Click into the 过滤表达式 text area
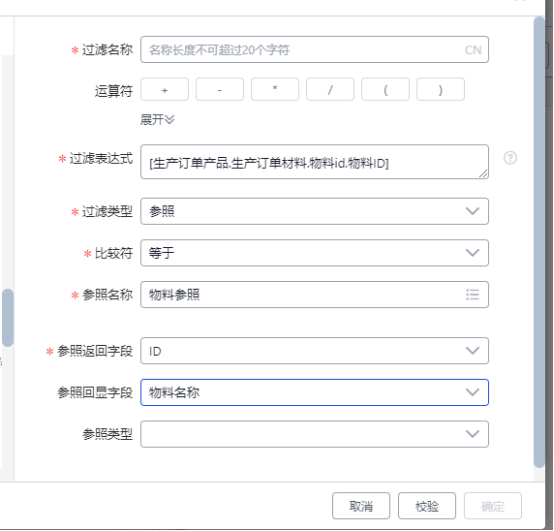Viewport: 554px width, 531px height. 314,162
